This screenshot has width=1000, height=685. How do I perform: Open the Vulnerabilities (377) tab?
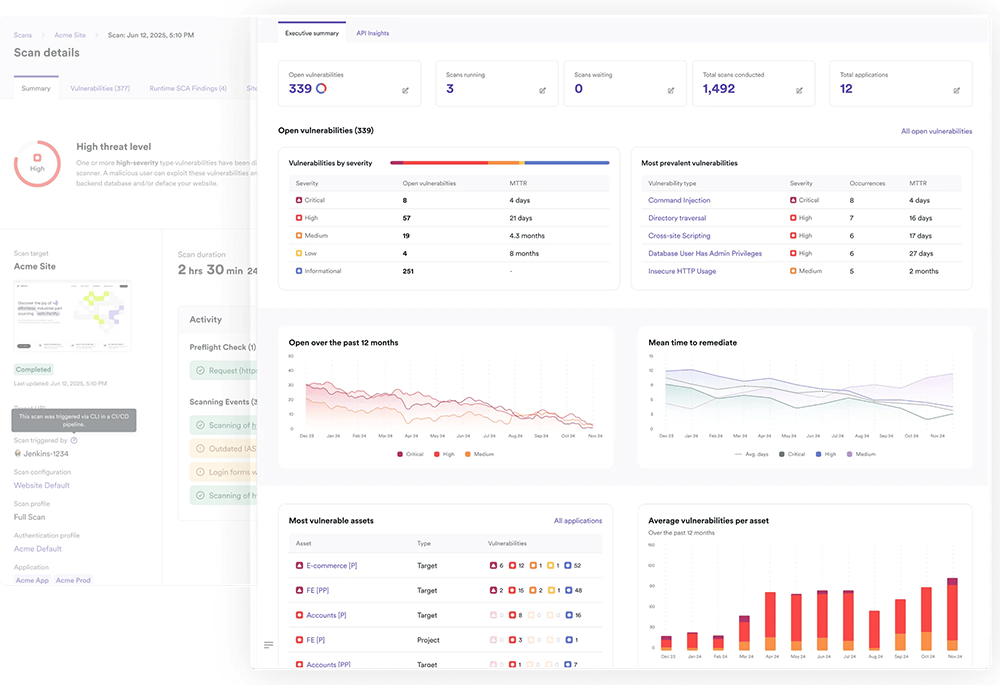(x=100, y=88)
